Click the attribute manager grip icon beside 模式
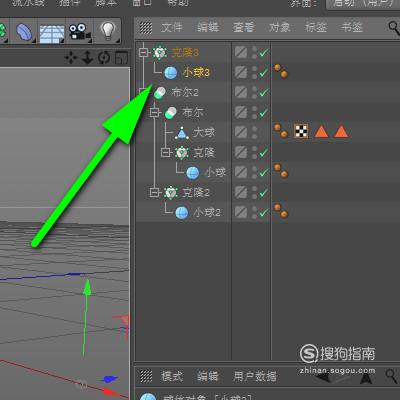This screenshot has width=400, height=400. 146,376
